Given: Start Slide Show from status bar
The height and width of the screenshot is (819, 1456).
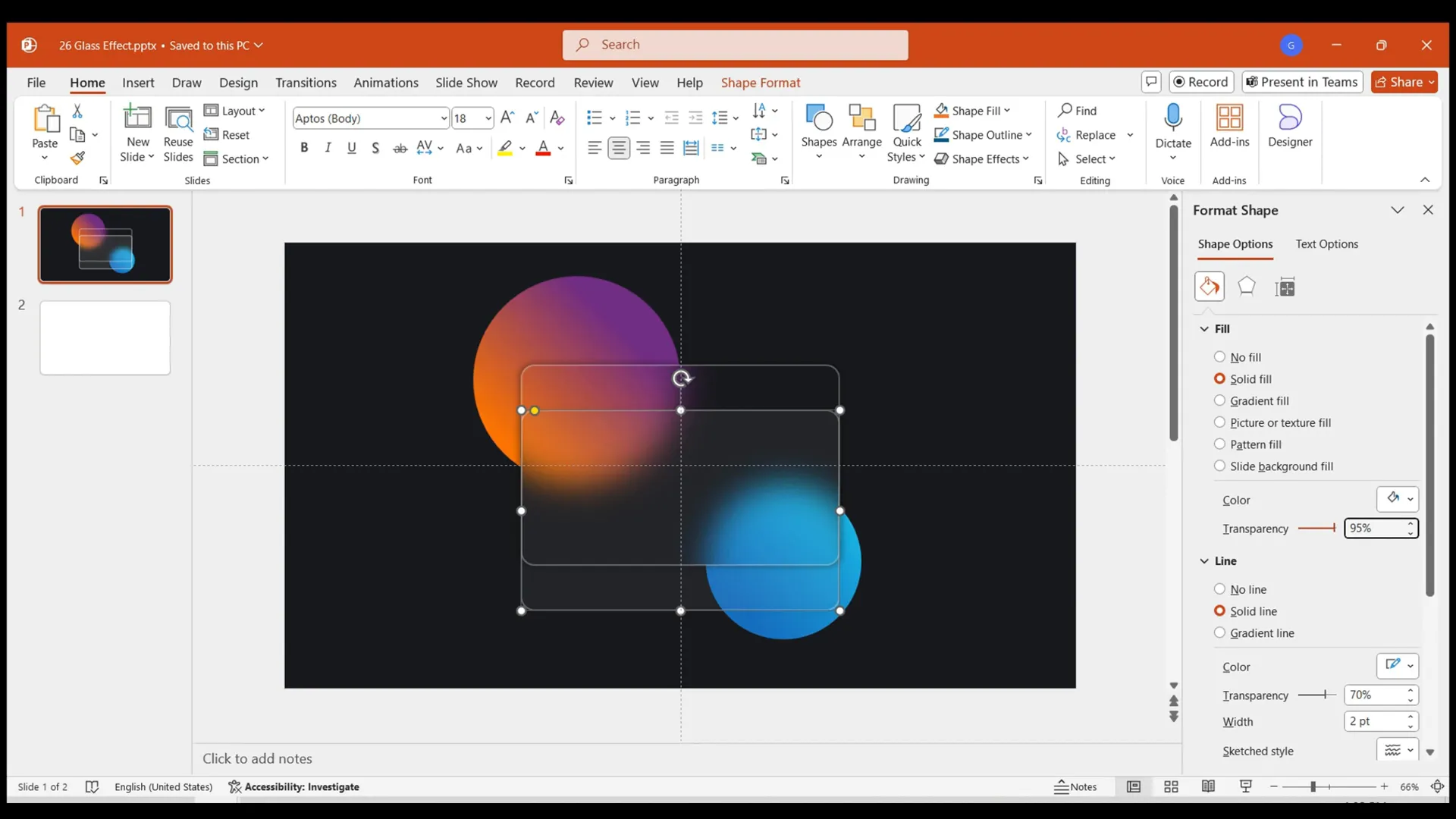Looking at the screenshot, I should click(1245, 786).
